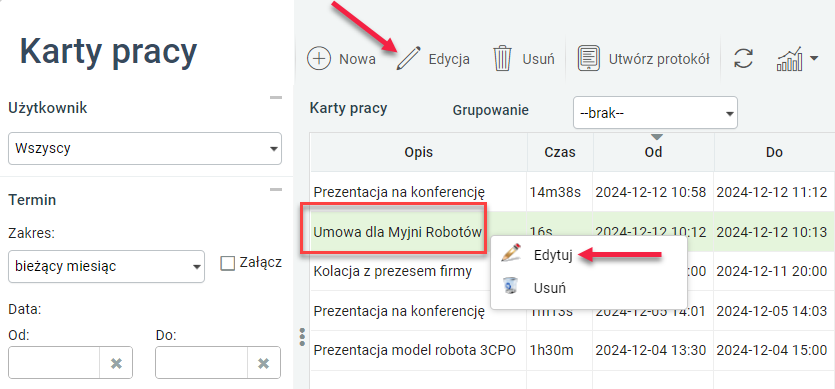Sort by the Do column header
Screen dimensions: 835x389
(774, 152)
